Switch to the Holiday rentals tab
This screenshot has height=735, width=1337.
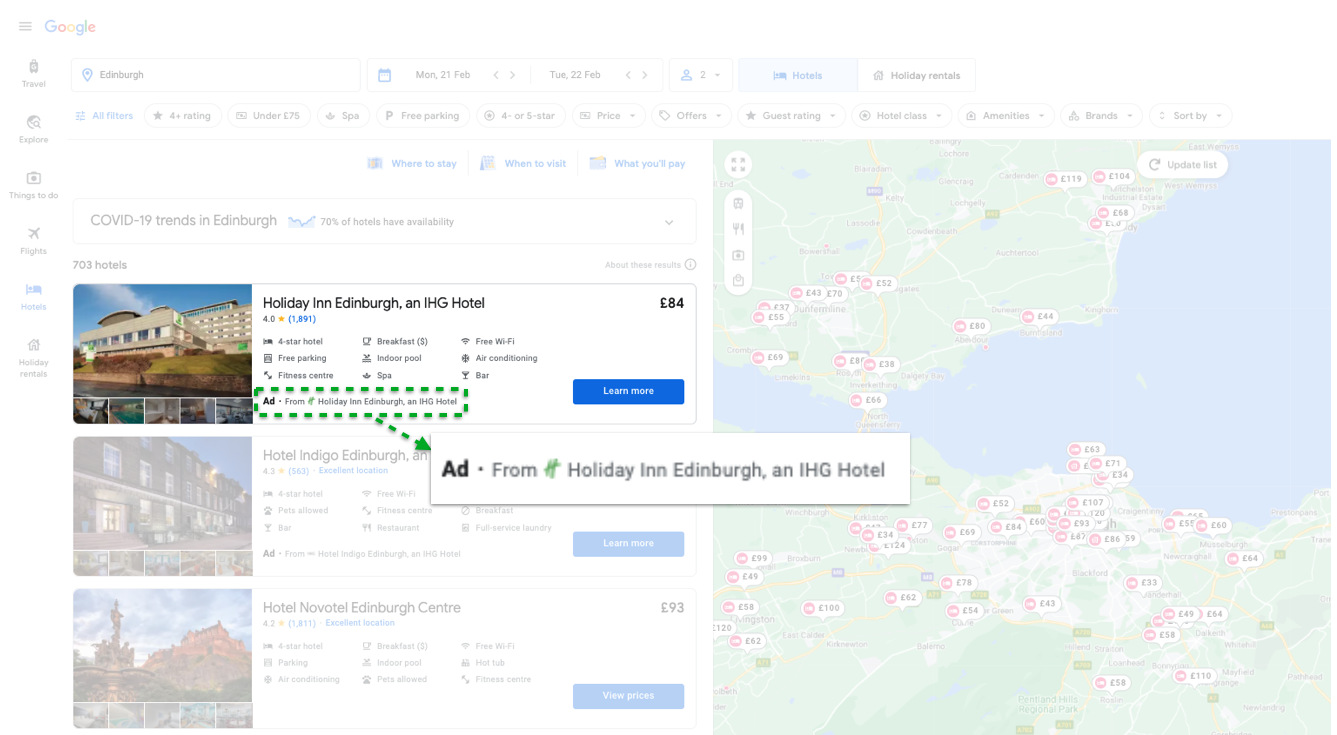(x=916, y=75)
